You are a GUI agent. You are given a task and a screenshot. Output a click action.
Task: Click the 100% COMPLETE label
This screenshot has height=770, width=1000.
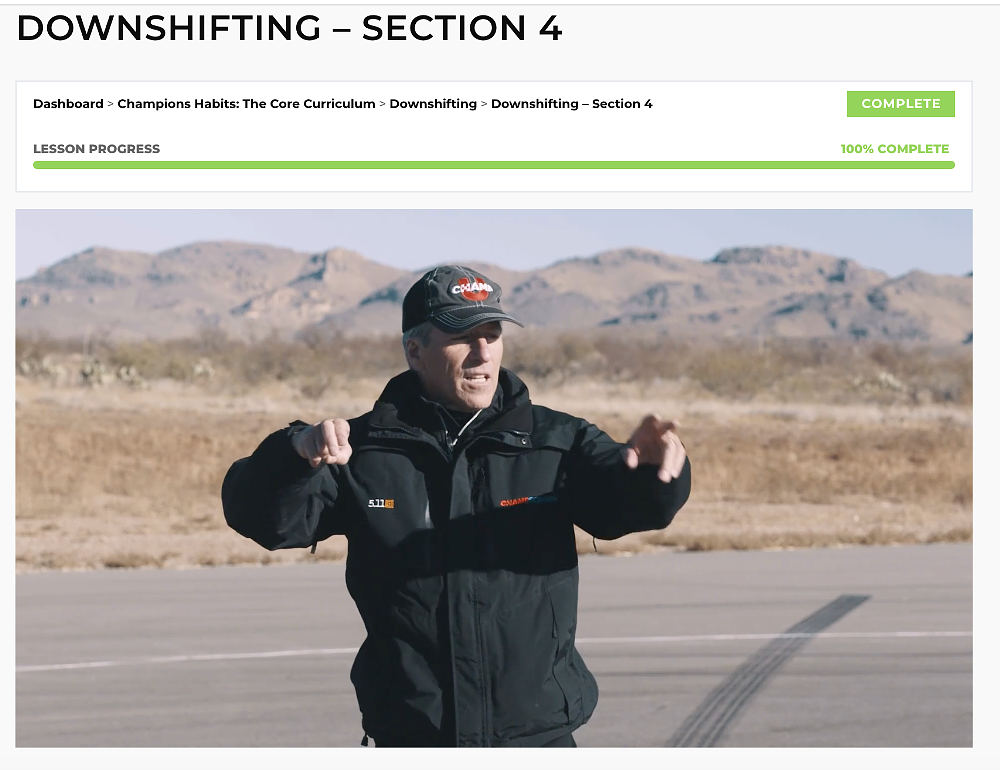895,148
